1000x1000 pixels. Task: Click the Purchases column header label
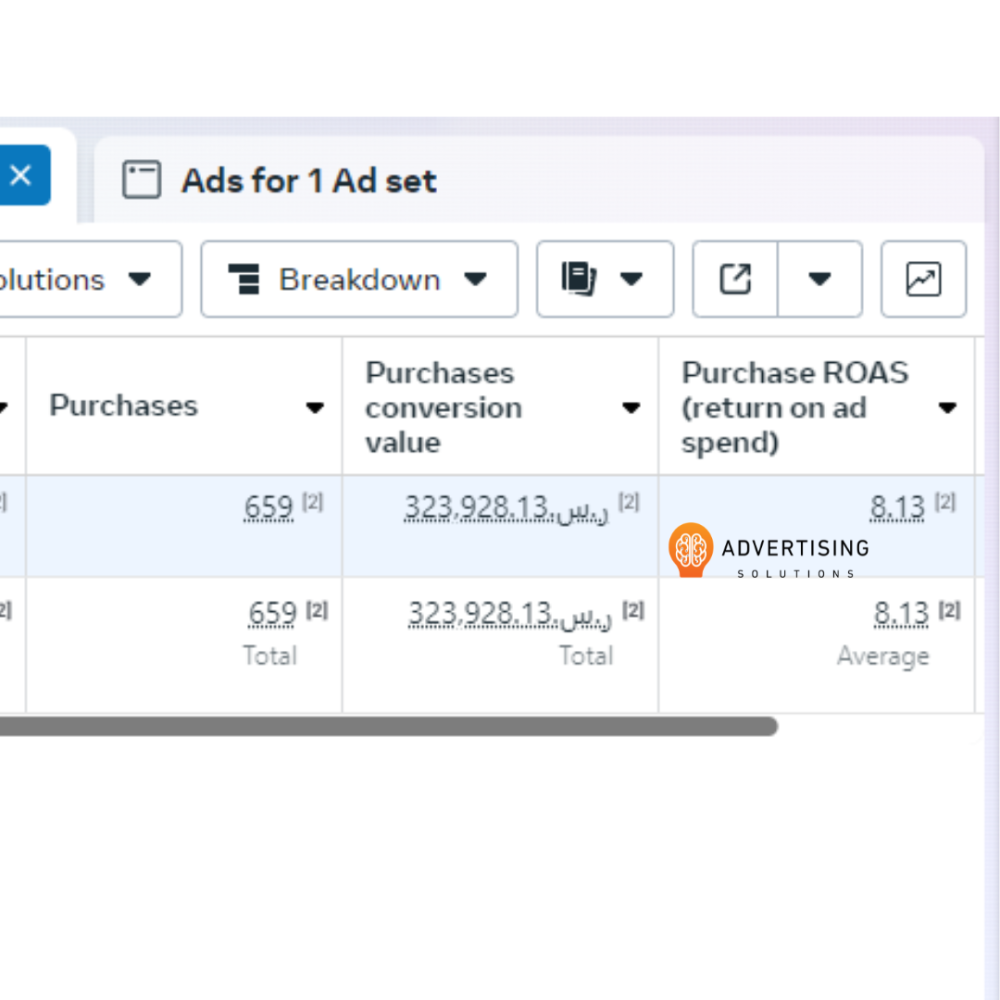[124, 406]
